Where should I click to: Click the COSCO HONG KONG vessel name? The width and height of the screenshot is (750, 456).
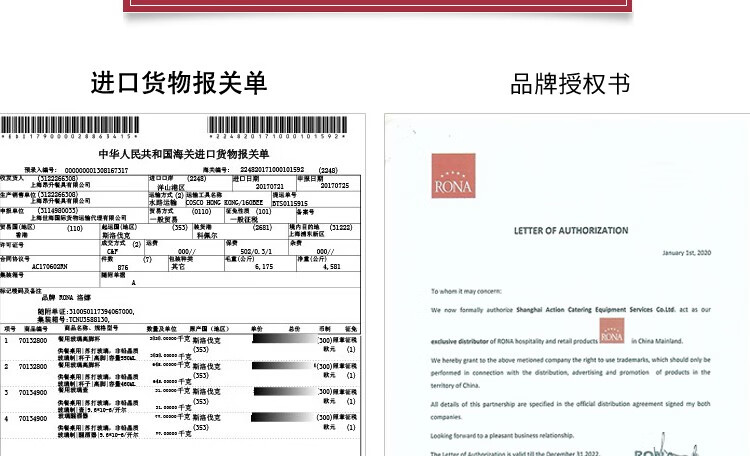tap(224, 202)
